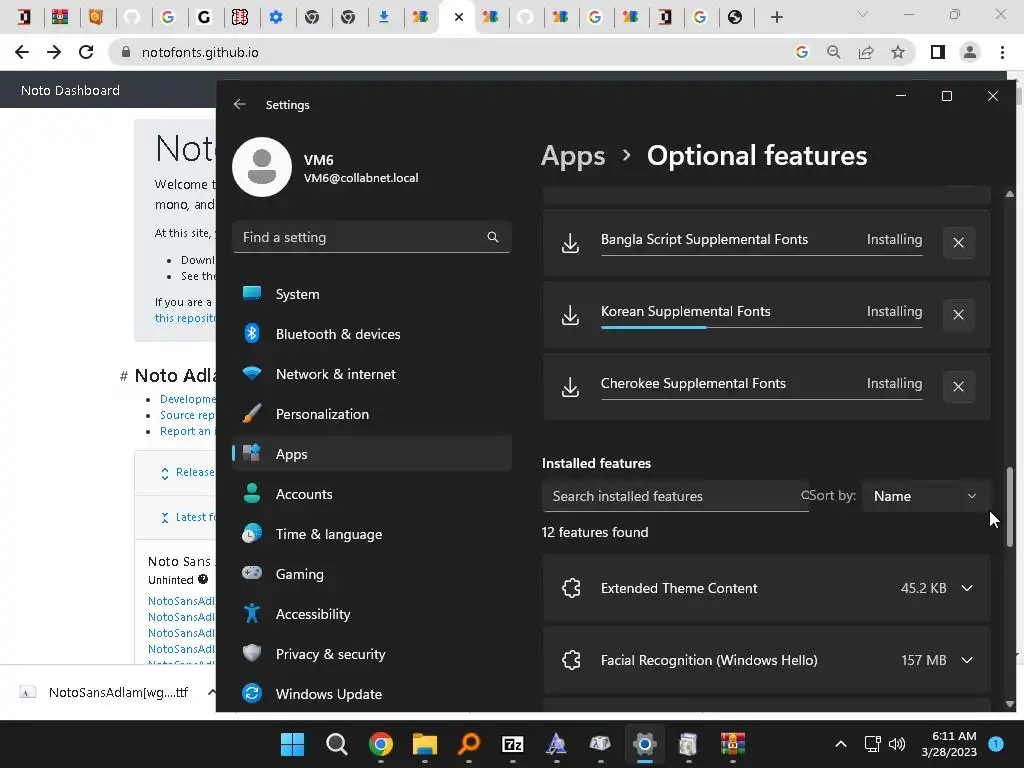Click the Settings vertical scrollbar thumb
The width and height of the screenshot is (1024, 768).
tap(1010, 507)
